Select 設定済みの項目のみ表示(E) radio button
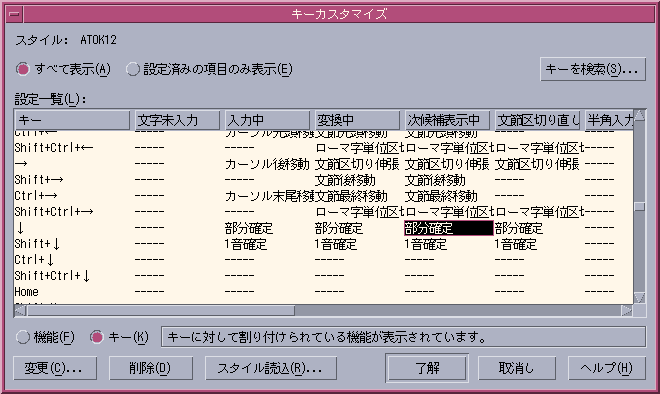Image resolution: width=660 pixels, height=394 pixels. [209, 69]
